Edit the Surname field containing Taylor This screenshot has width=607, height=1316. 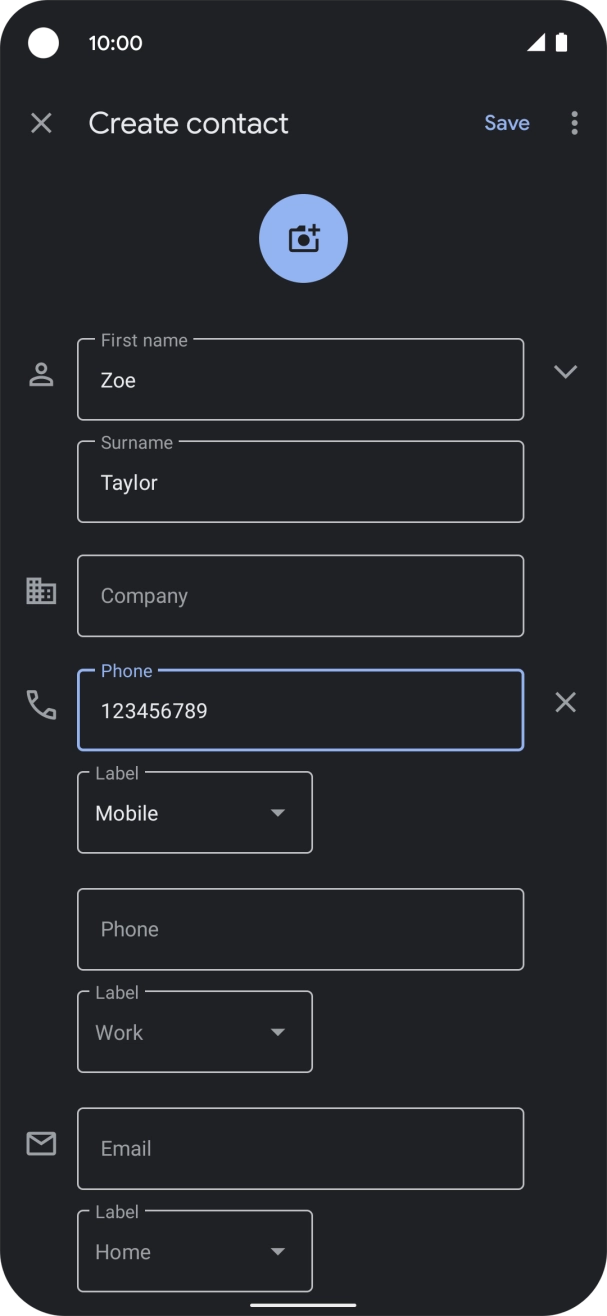[x=300, y=482]
